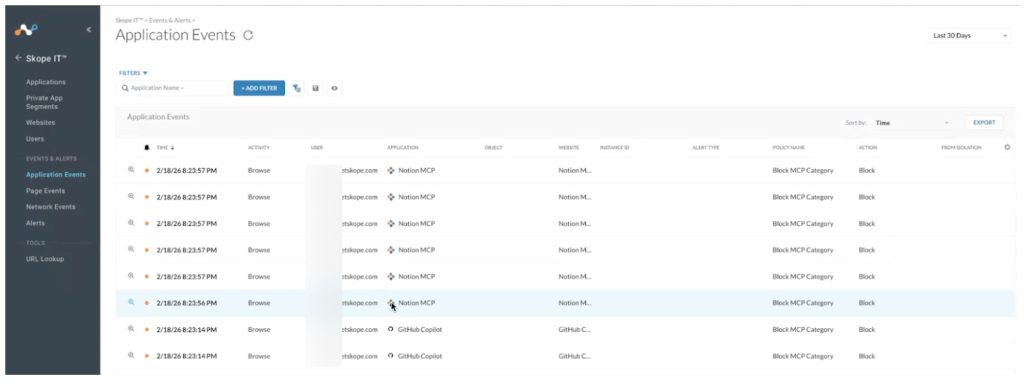
Task: Click the bell icon in the table header
Action: 147,148
